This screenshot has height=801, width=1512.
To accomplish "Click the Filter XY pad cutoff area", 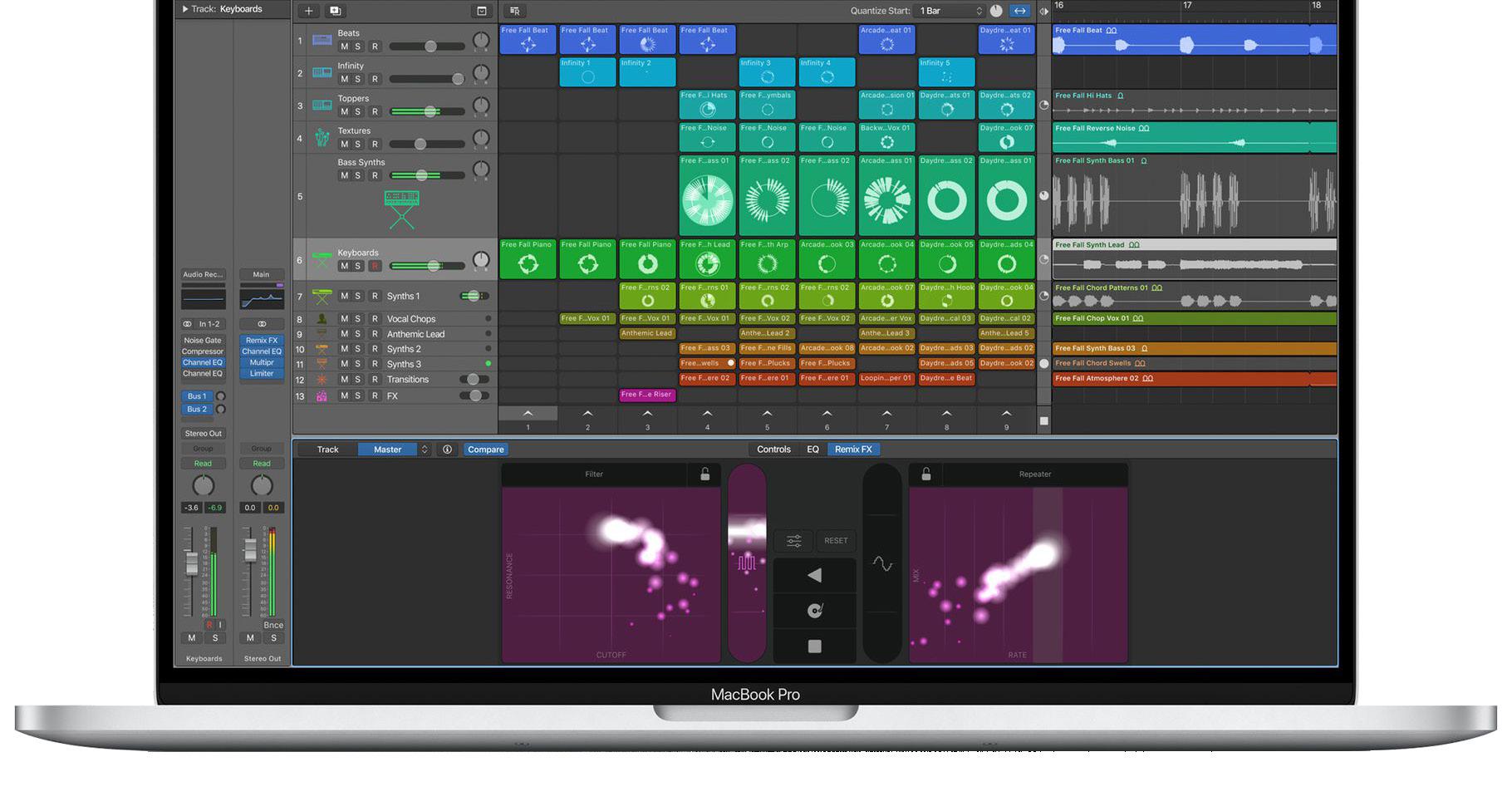I will (x=611, y=575).
